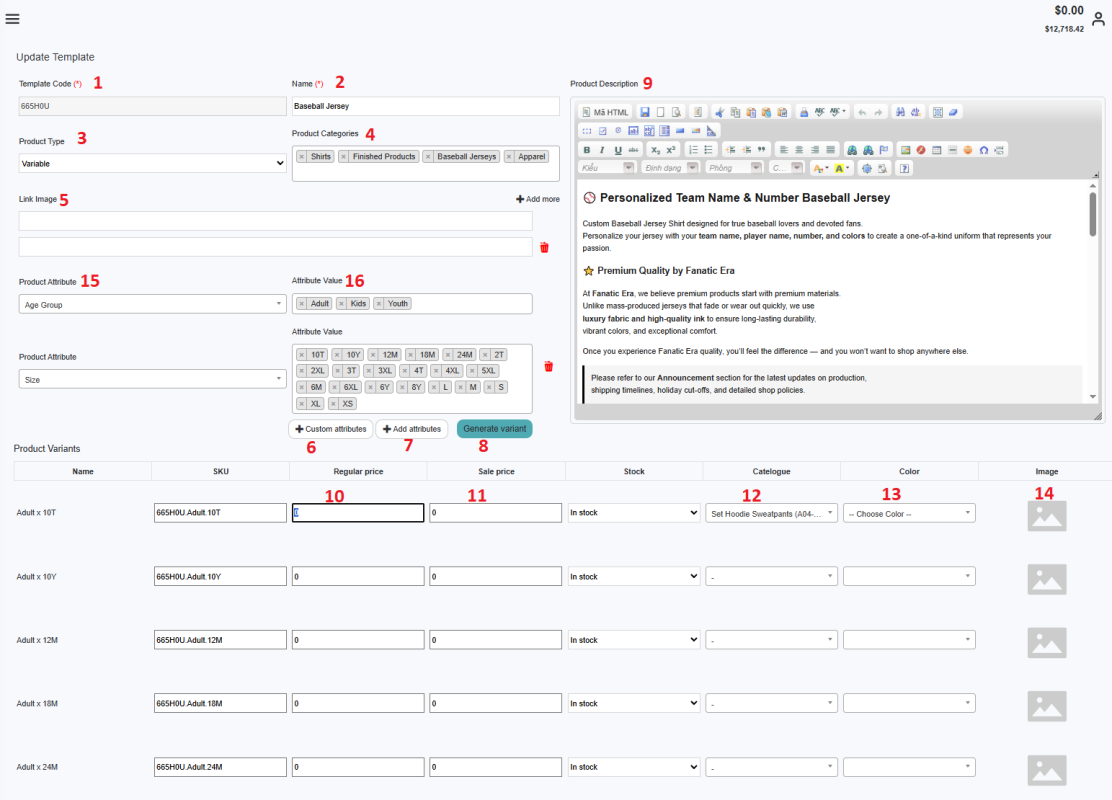Toggle bold formatting in description editor
This screenshot has width=1112, height=800.
[x=587, y=150]
